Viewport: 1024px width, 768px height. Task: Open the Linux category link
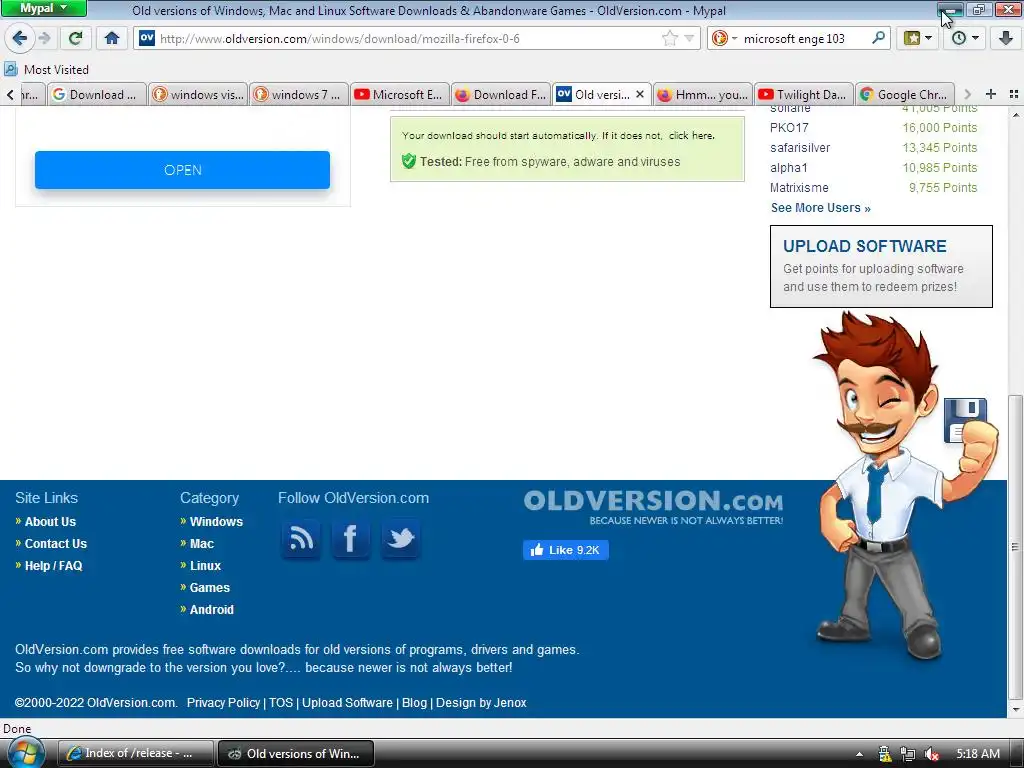[x=205, y=566]
